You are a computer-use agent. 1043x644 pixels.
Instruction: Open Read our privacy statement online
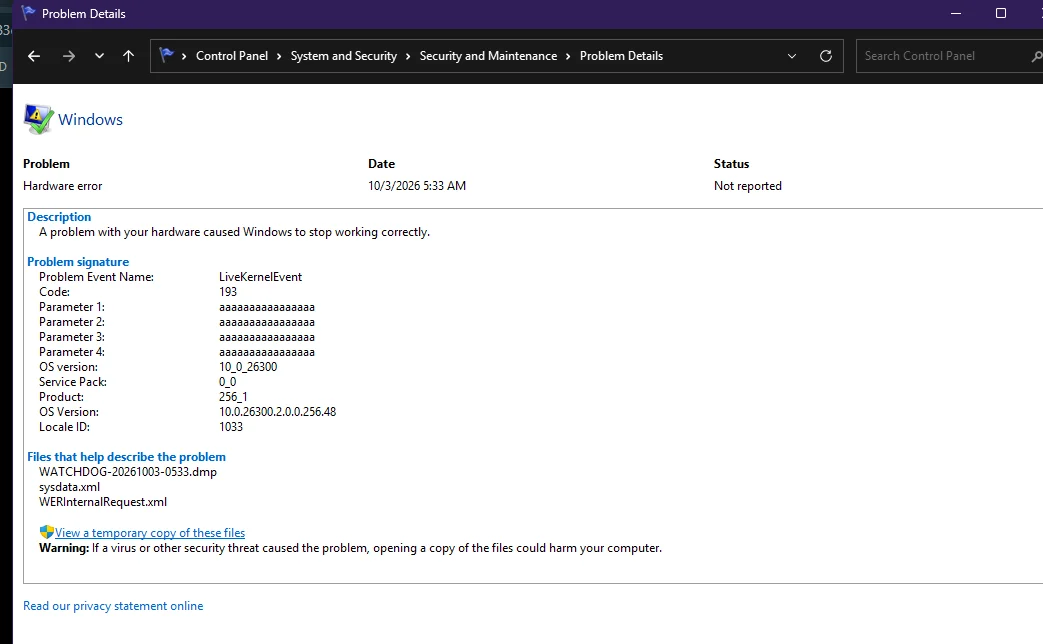click(113, 606)
